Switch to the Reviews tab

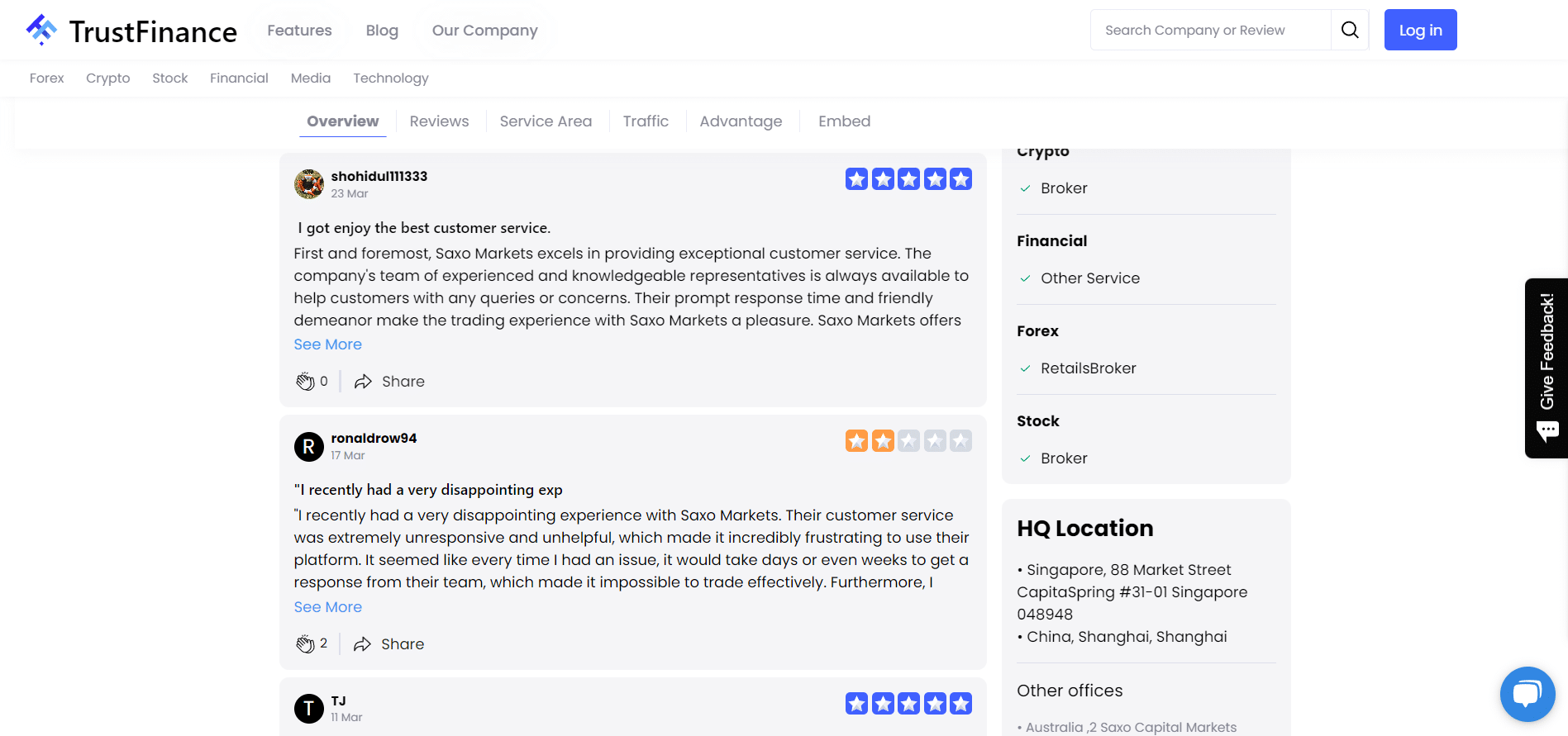439,121
